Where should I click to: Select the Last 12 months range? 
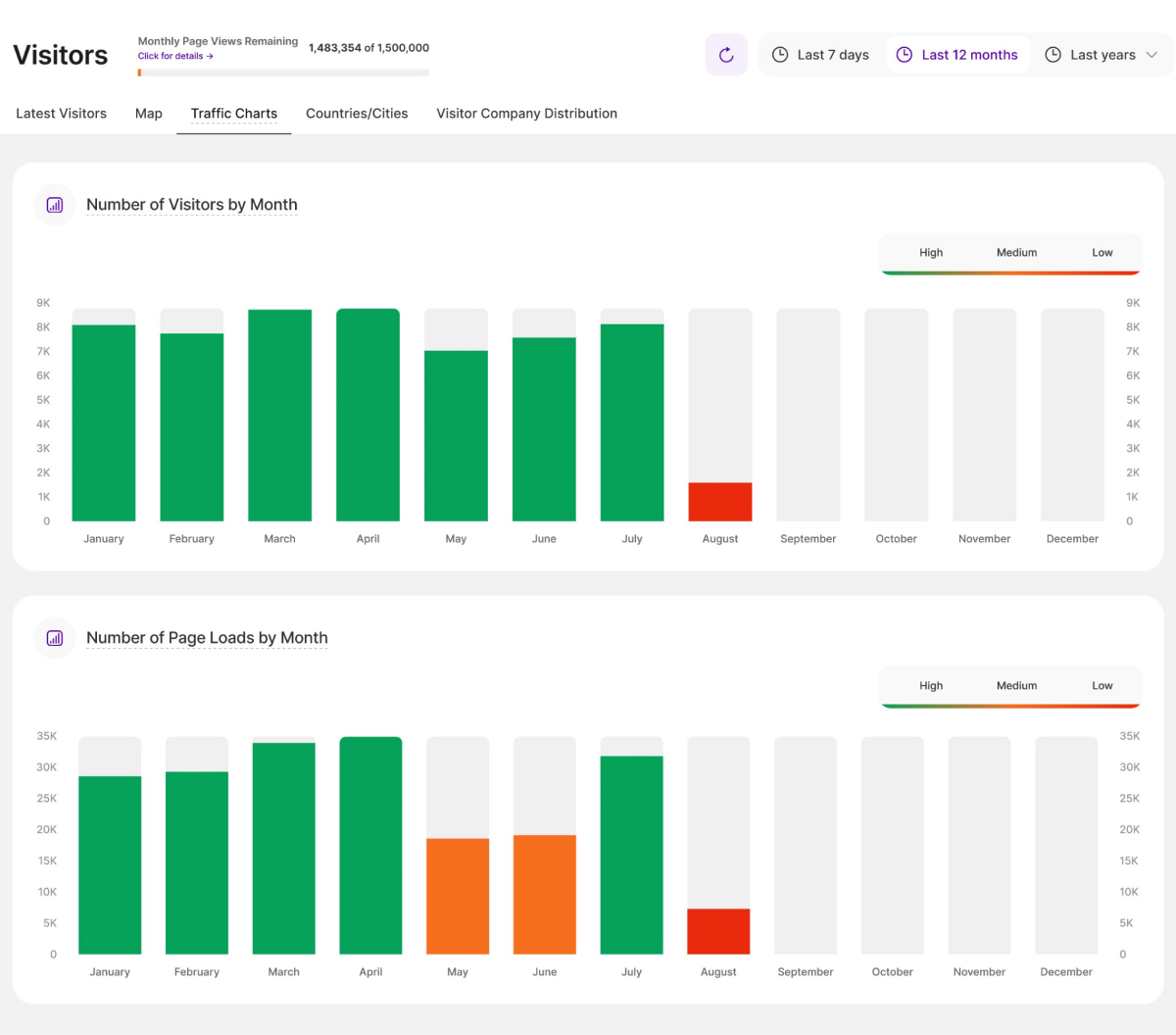tap(969, 55)
